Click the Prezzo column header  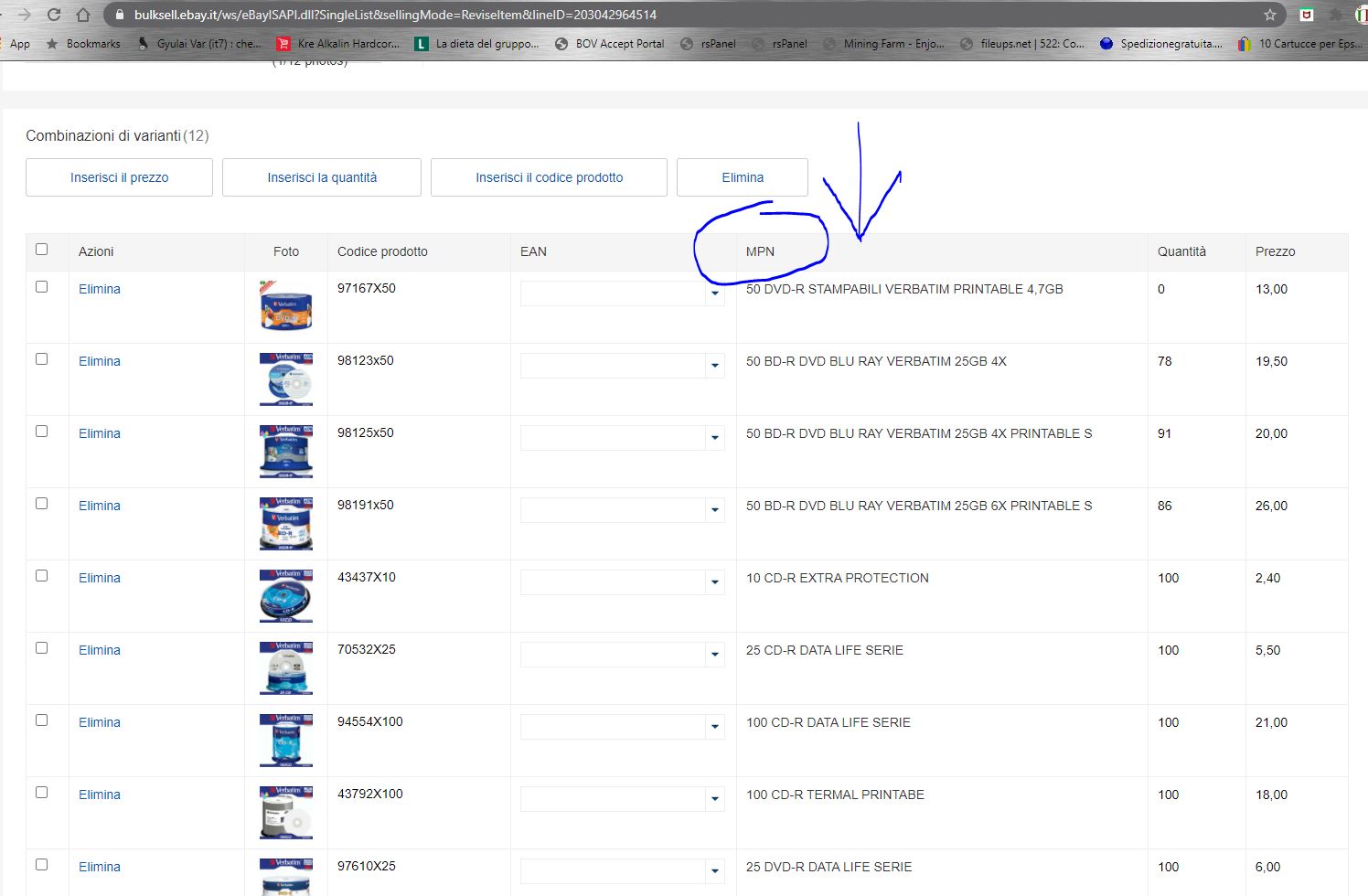[1275, 251]
